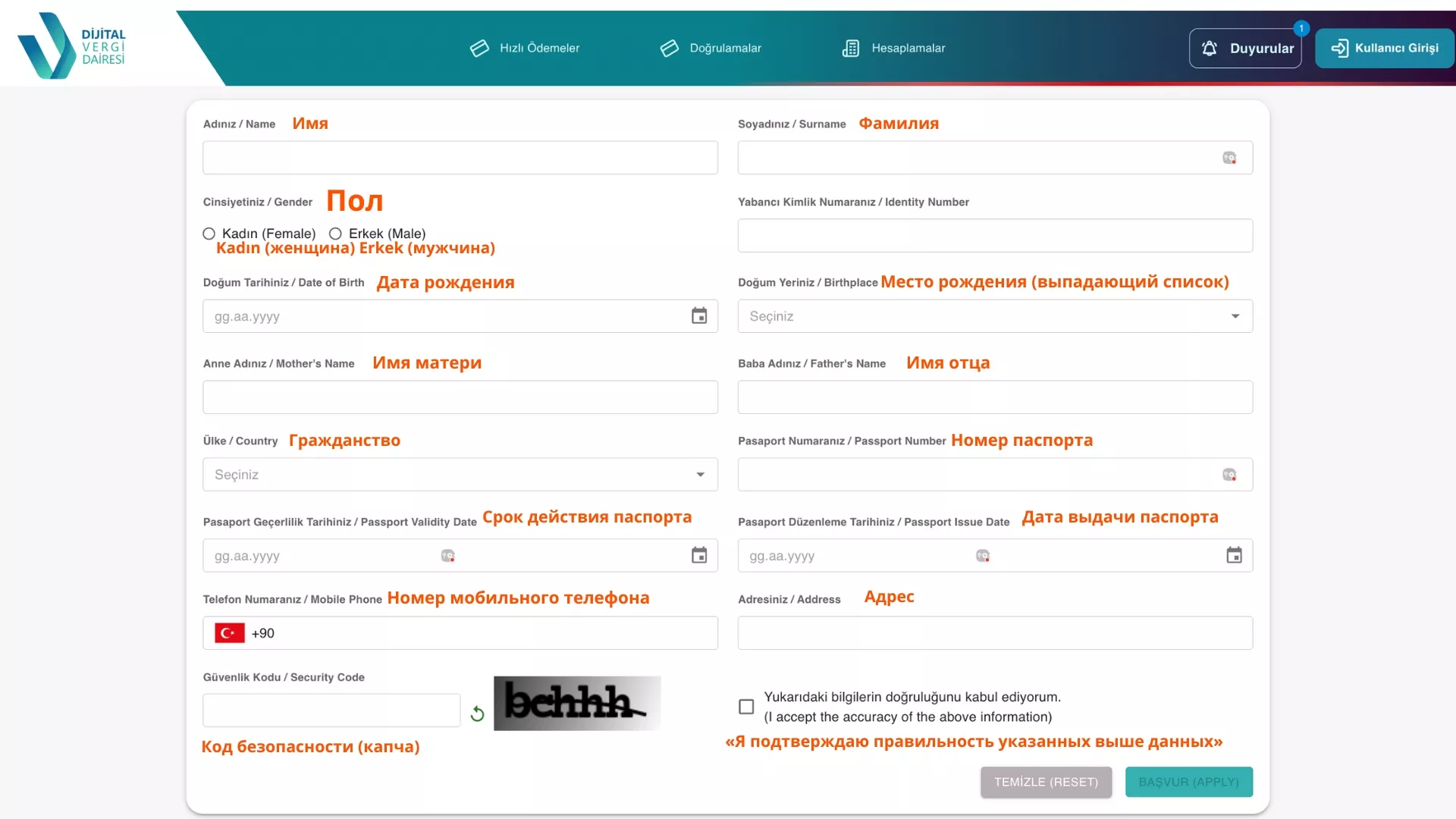Refresh the captcha image
The height and width of the screenshot is (819, 1456).
(477, 714)
